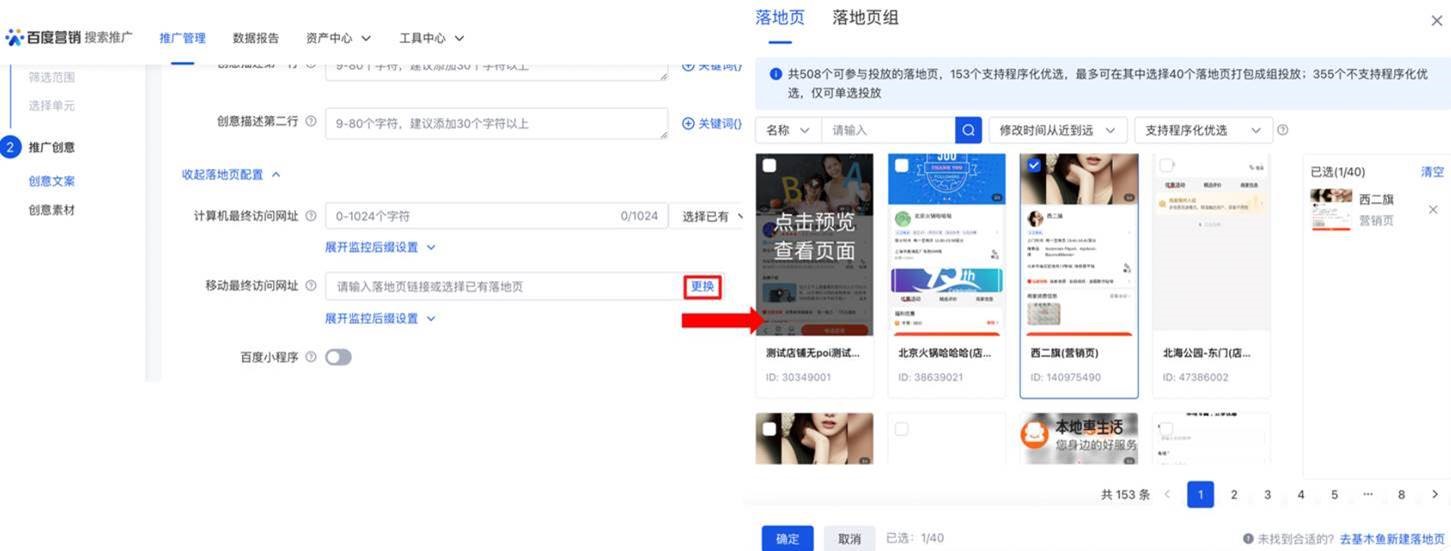Click help icon next to 移动最终访问网址
The image size is (1451, 551).
(311, 286)
